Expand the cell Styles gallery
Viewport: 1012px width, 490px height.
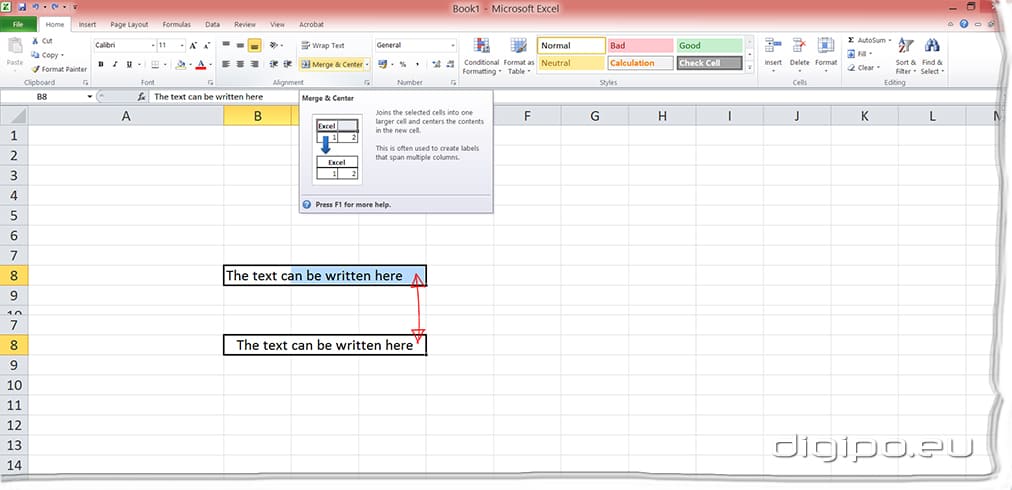749,67
